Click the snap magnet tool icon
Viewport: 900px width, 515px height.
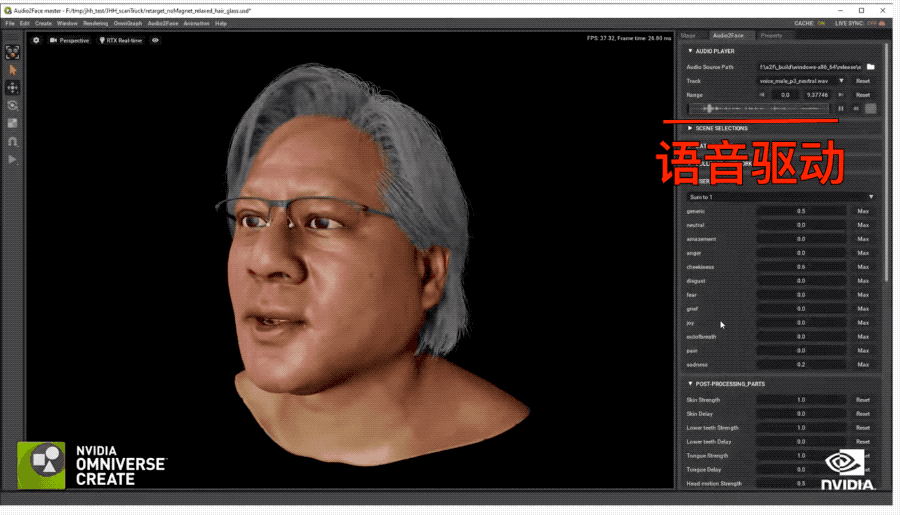[x=13, y=142]
